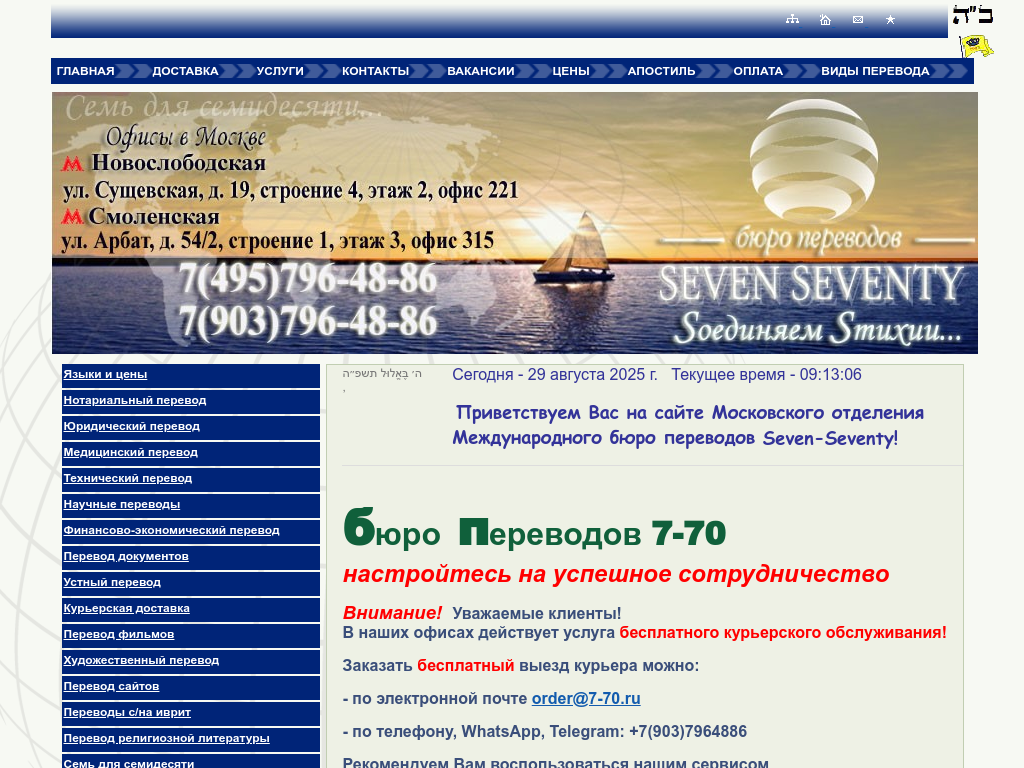Click the order@7-70.ru email link
This screenshot has width=1024, height=768.
tap(586, 699)
